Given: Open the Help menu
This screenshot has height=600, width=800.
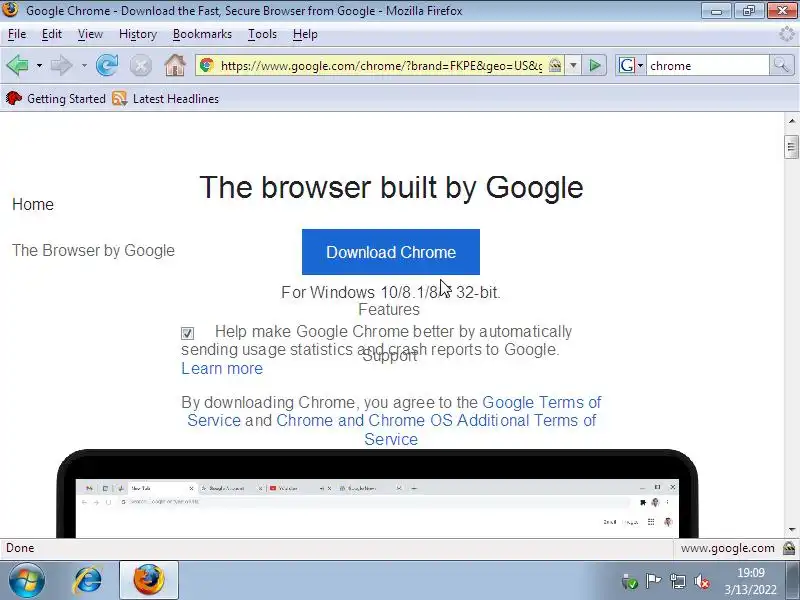Looking at the screenshot, I should click(x=305, y=34).
